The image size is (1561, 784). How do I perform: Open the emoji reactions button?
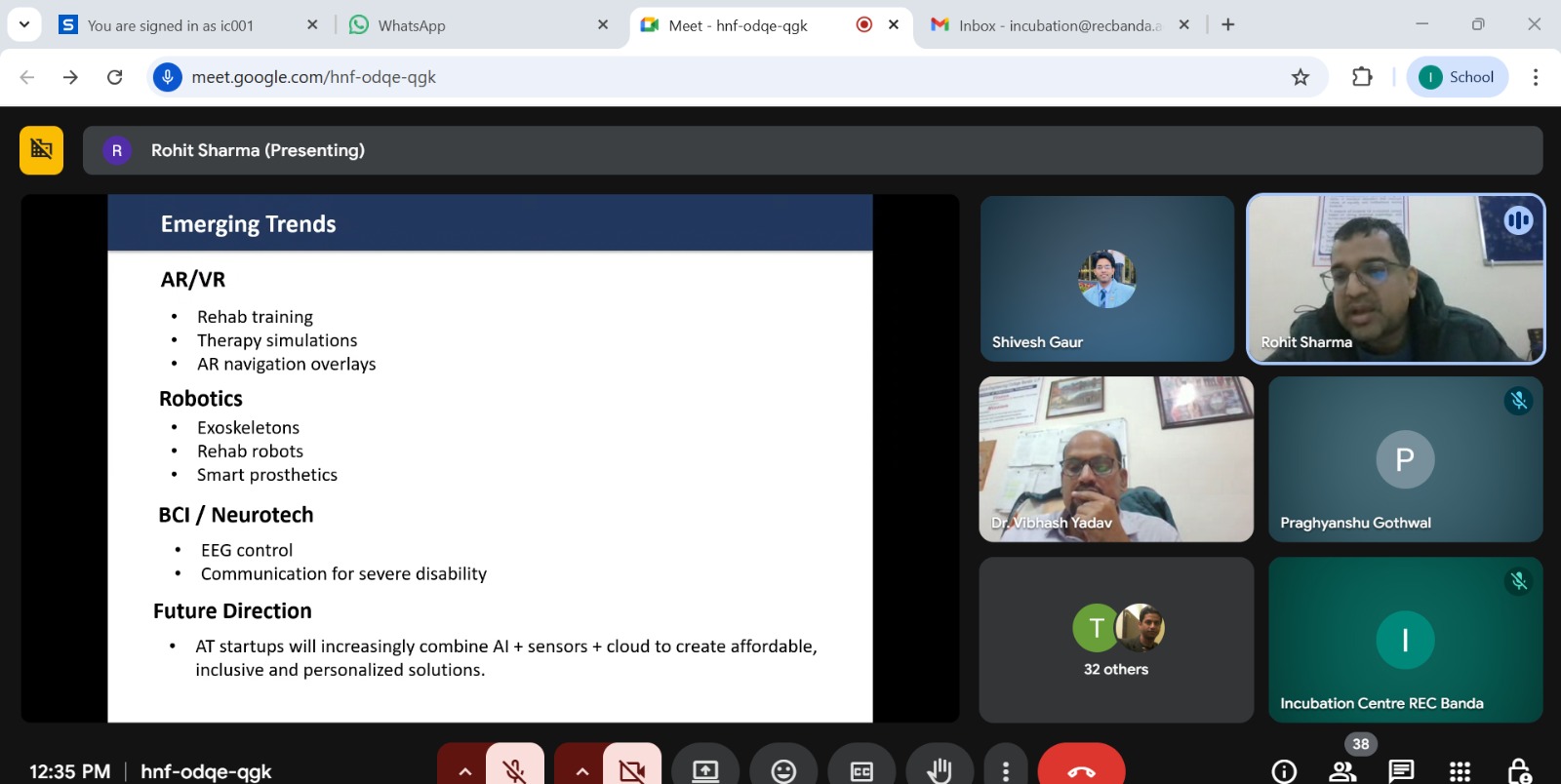click(x=783, y=770)
